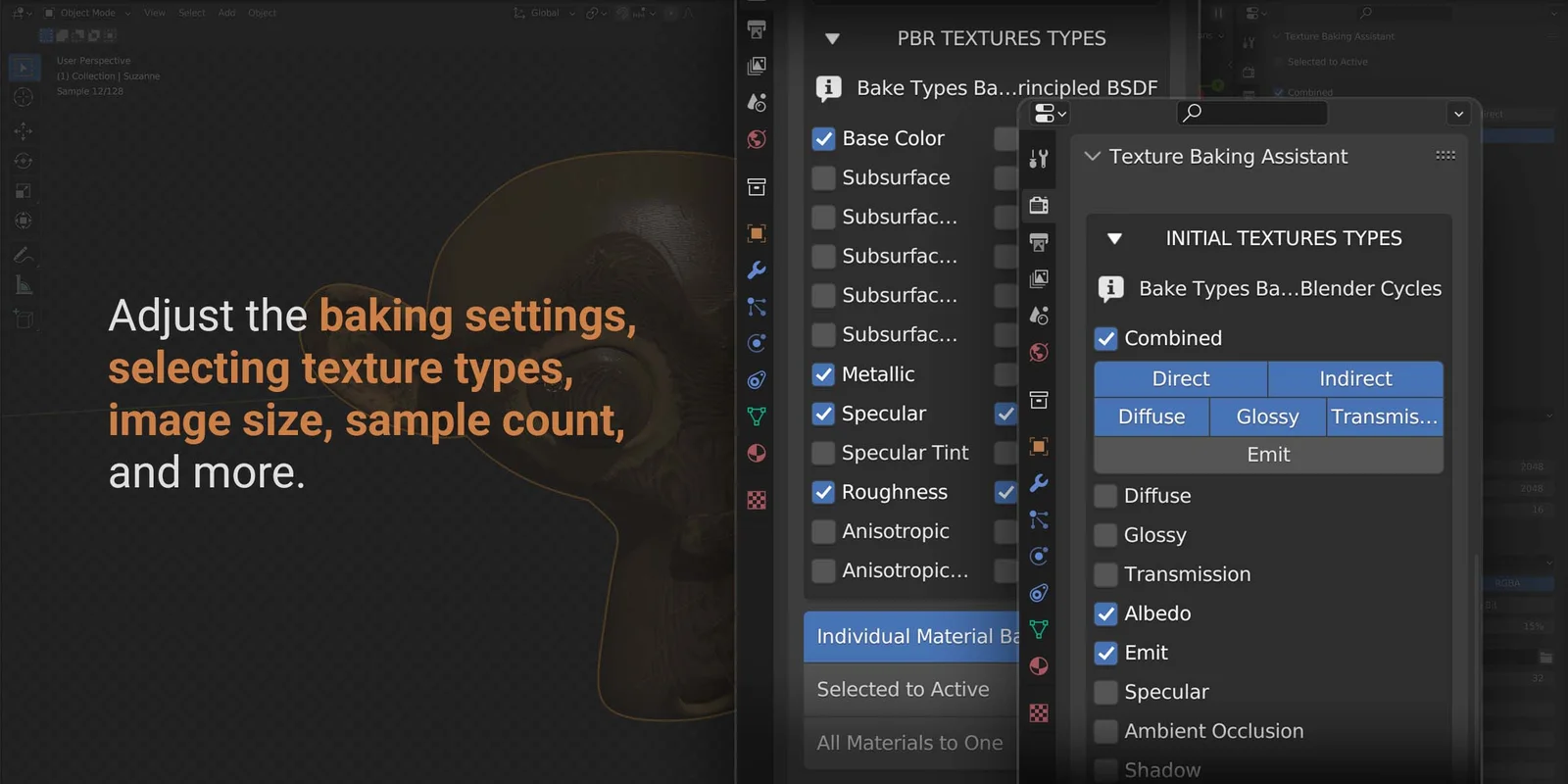Collapse the INITIAL TEXTURES TYPES section
The height and width of the screenshot is (784, 1568).
tap(1114, 238)
